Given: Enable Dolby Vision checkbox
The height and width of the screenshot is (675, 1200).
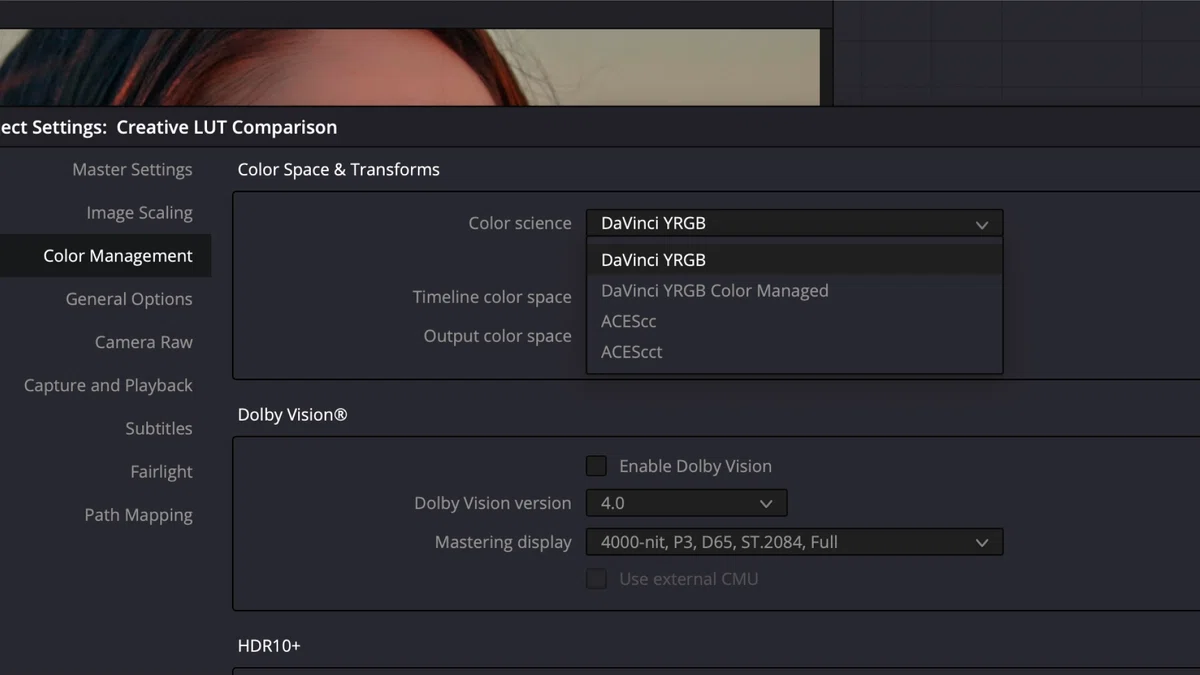Looking at the screenshot, I should [x=596, y=466].
